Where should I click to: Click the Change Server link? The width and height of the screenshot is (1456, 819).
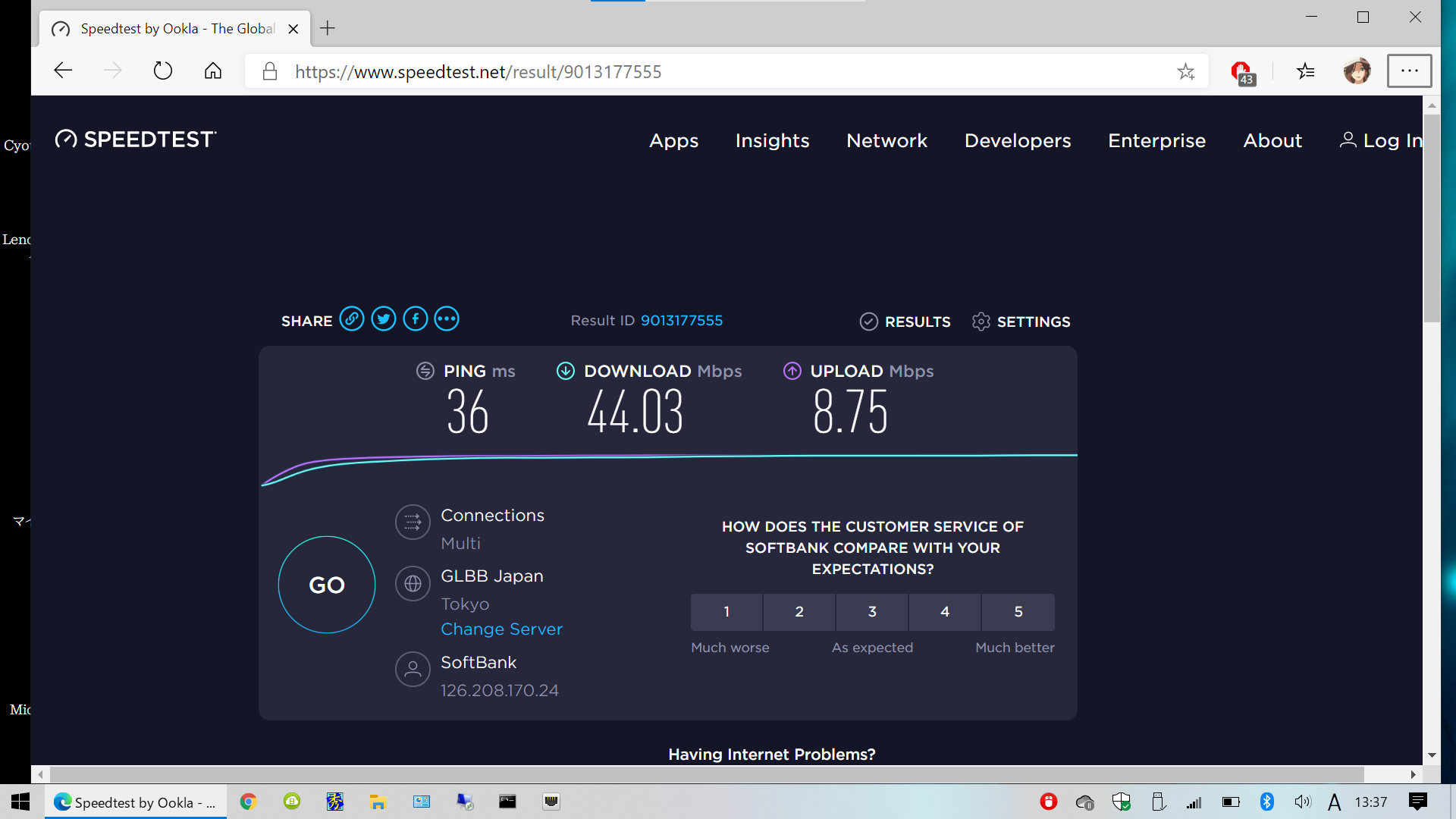point(501,629)
